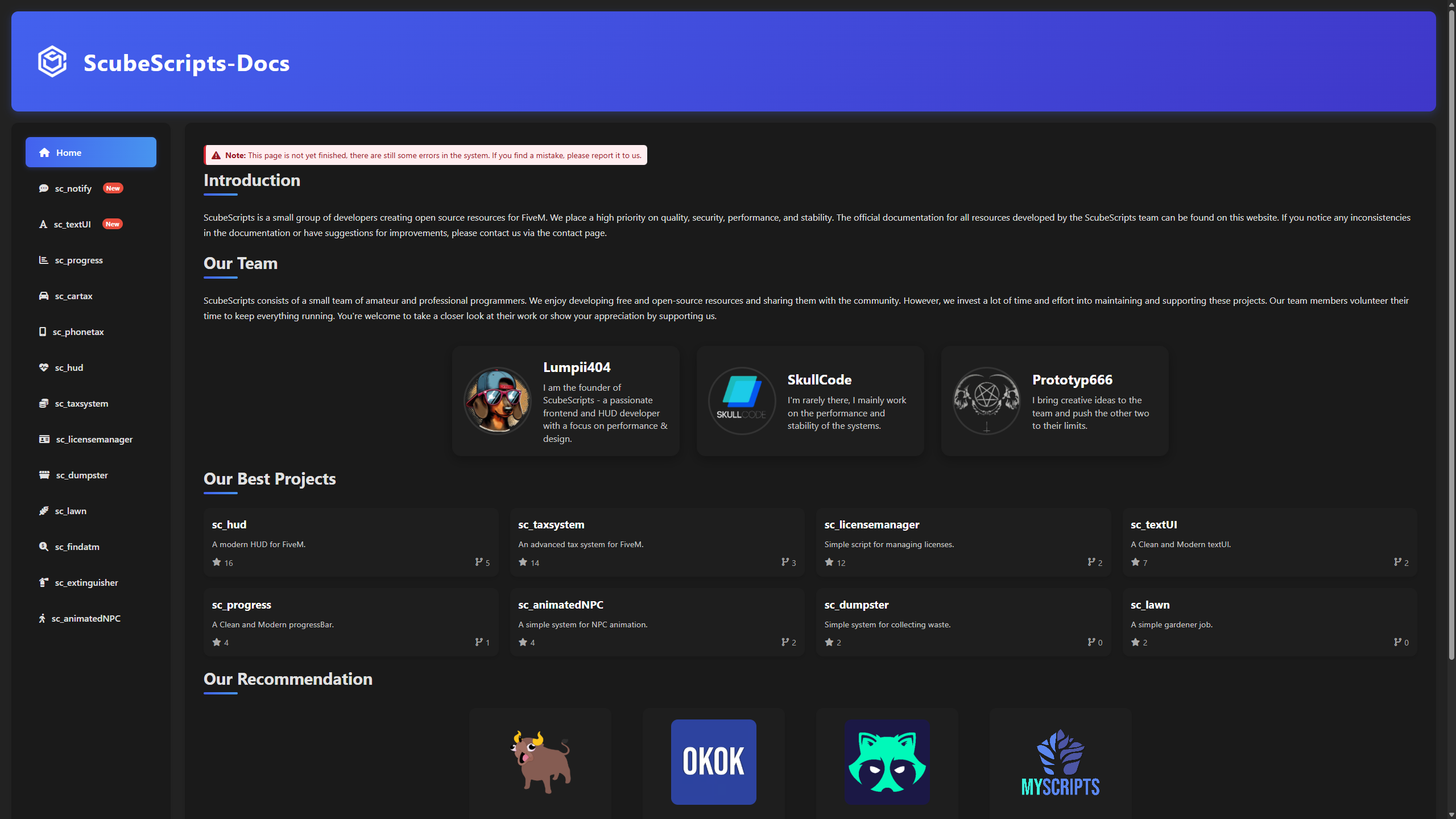
Task: Open the ScubeScripts-Docs header title
Action: click(187, 63)
